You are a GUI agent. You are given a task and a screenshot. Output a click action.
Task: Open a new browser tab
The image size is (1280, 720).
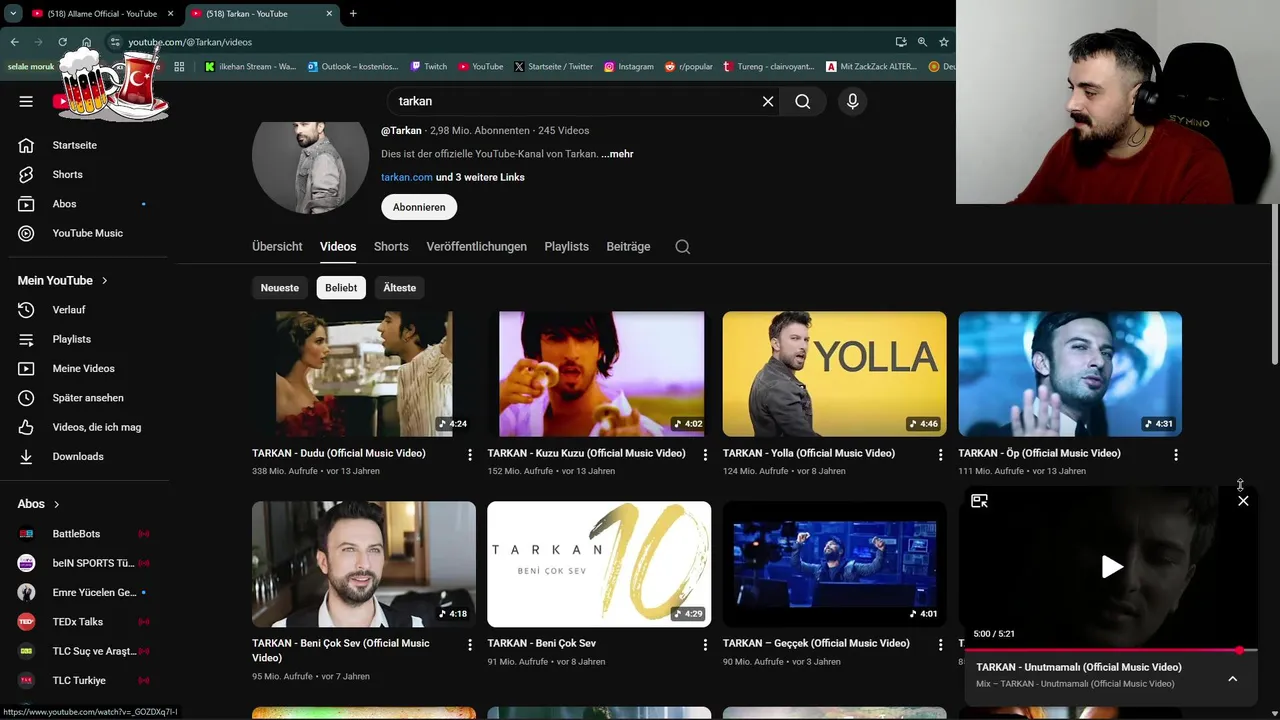353,14
